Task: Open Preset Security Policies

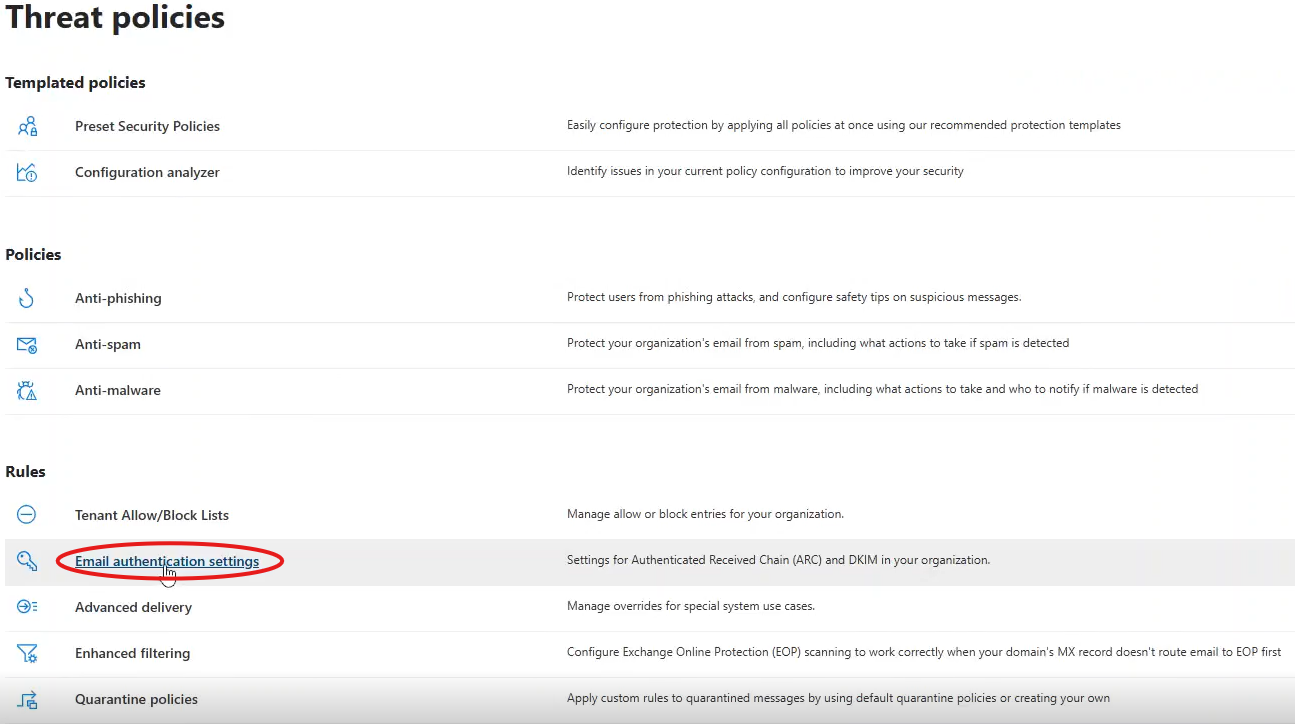Action: pyautogui.click(x=147, y=126)
